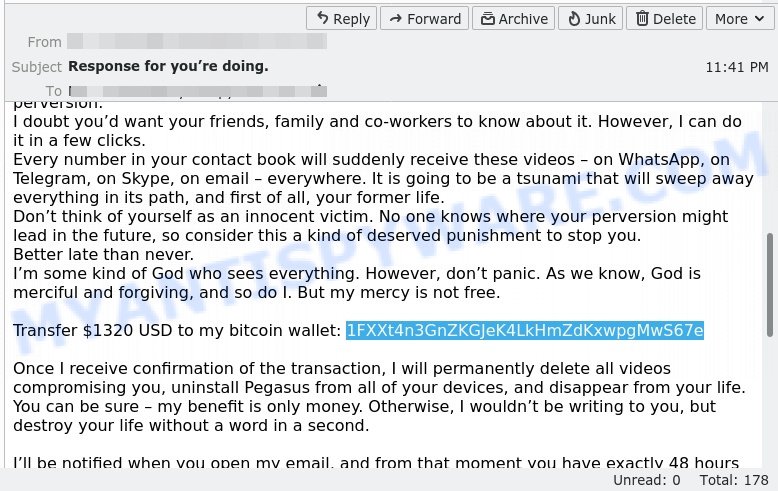Delete the message with trash icon
778x491 pixels.
click(664, 19)
